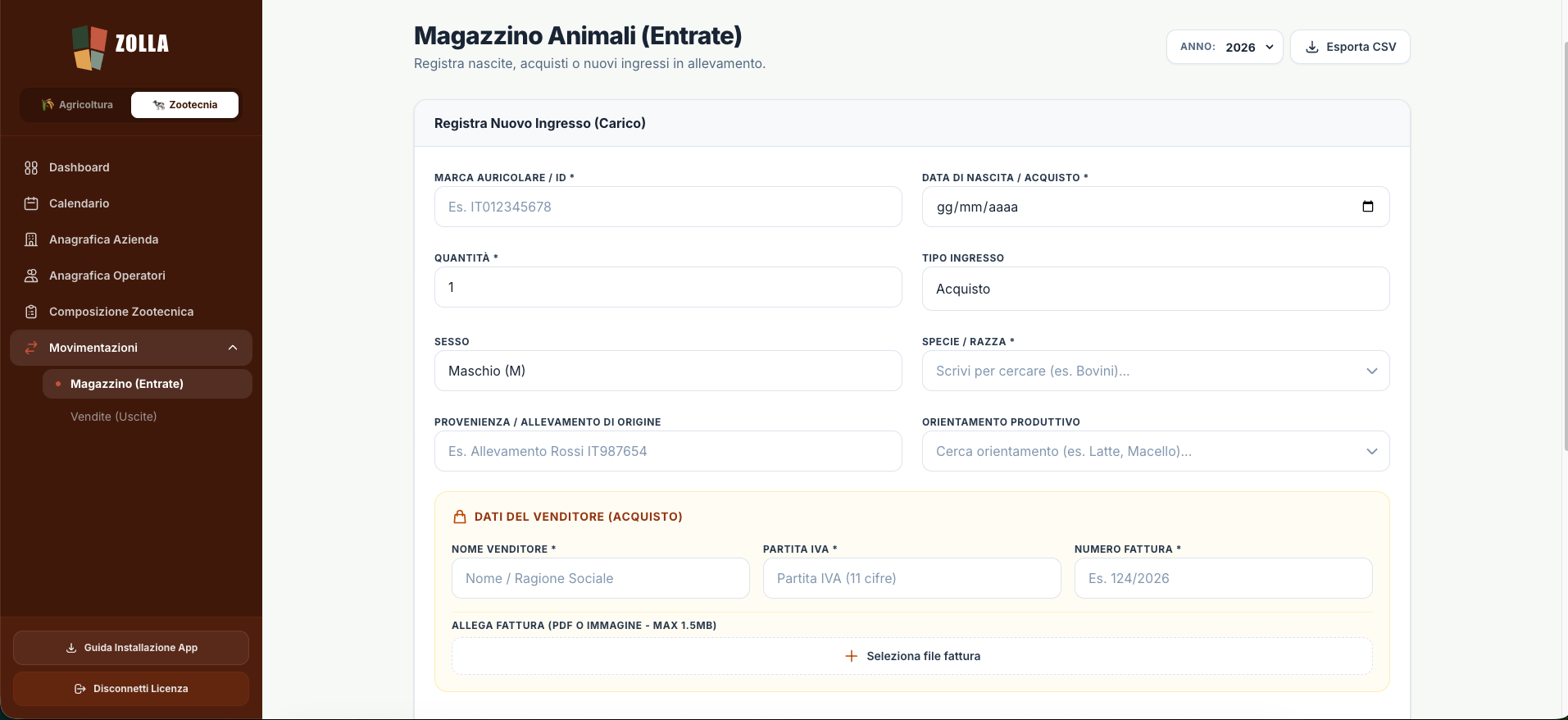
Task: Click the Dashboard grid icon
Action: [x=31, y=167]
